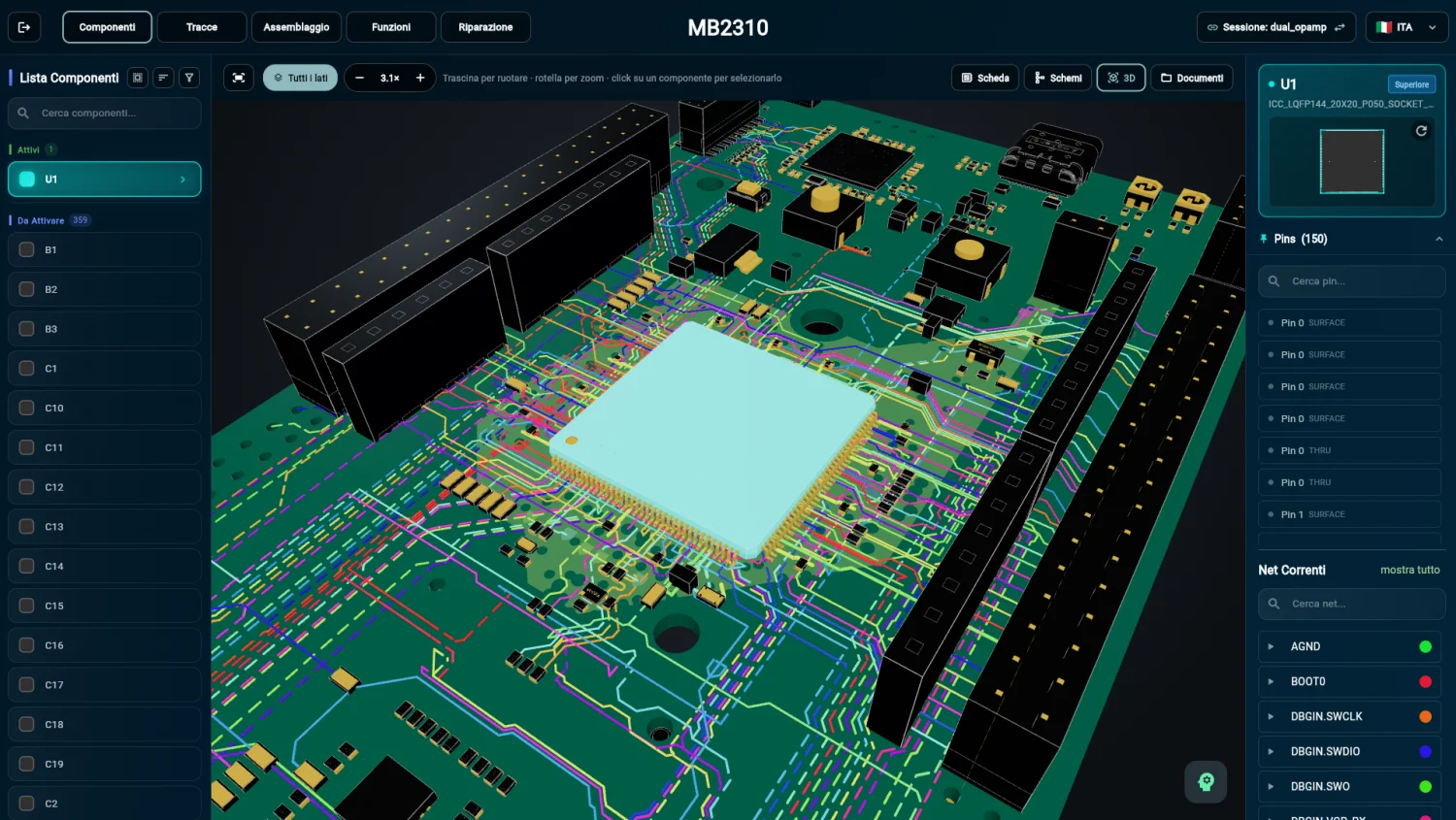1456x820 pixels.
Task: Click the sort list icon beside Lista Componenti
Action: 163,78
